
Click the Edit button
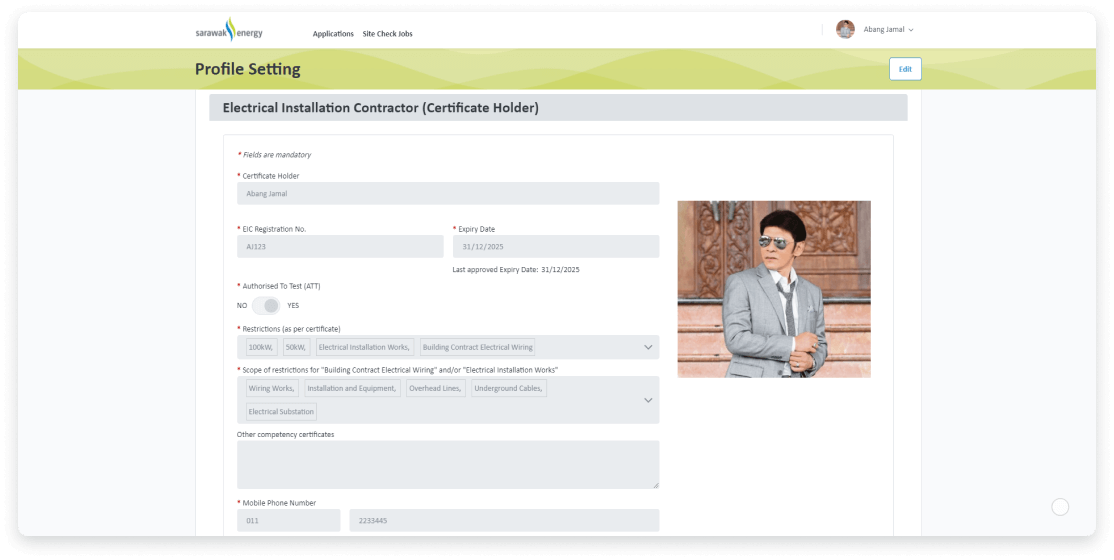click(905, 69)
